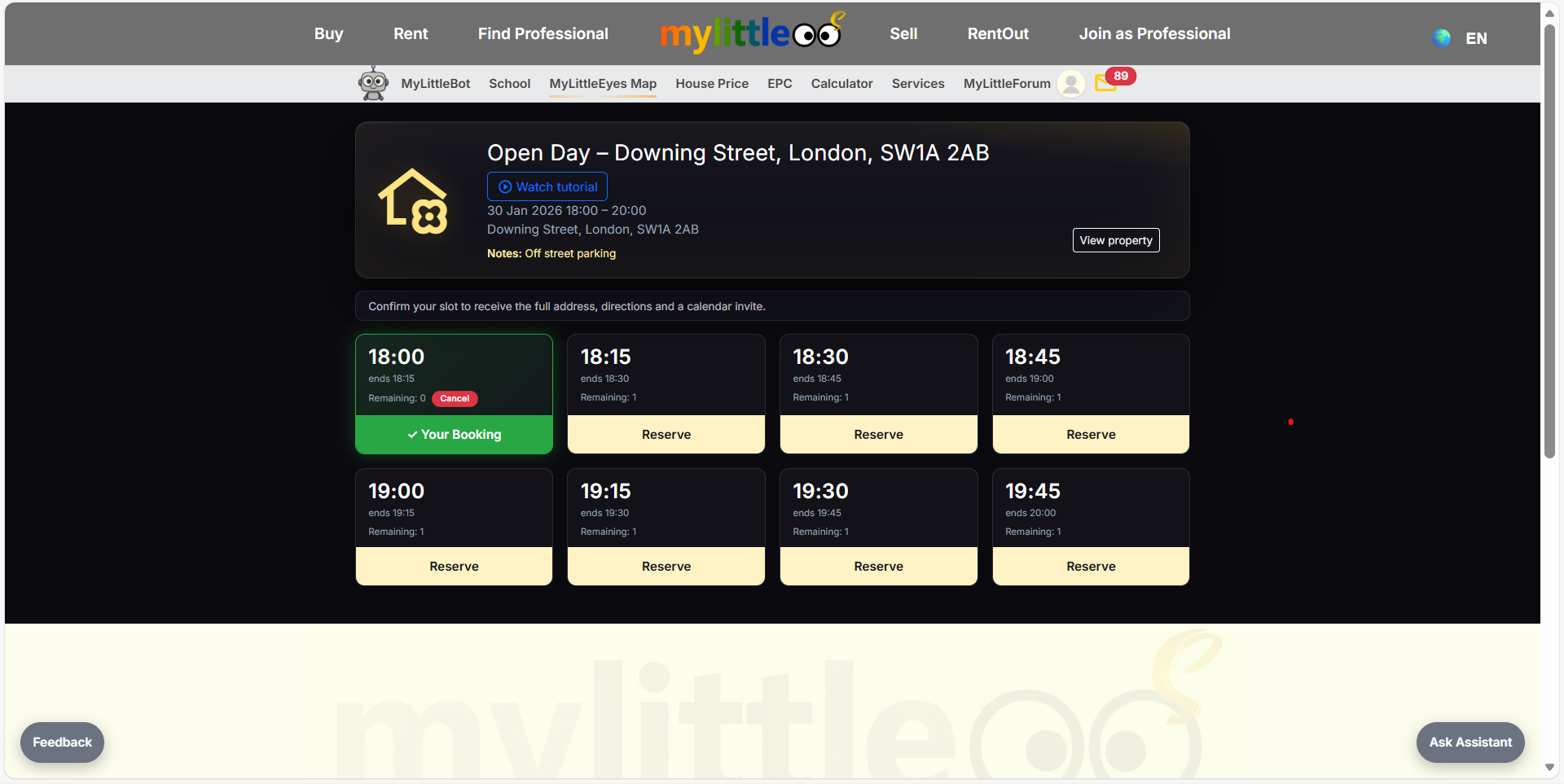Select the MyLittleEyes Map tab
This screenshot has width=1564, height=784.
pos(602,83)
